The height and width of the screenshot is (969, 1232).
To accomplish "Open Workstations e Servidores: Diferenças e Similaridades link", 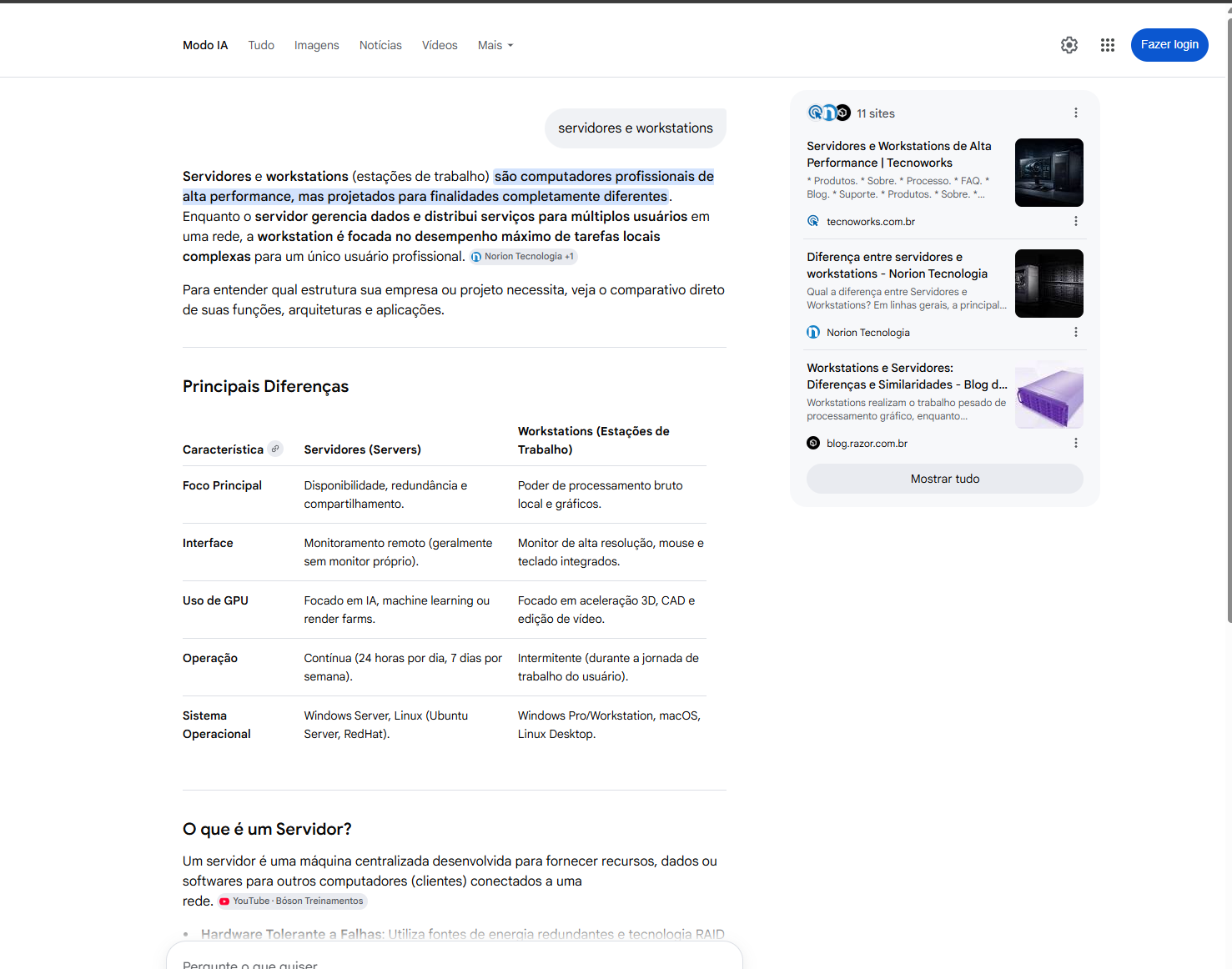I will pos(908,376).
